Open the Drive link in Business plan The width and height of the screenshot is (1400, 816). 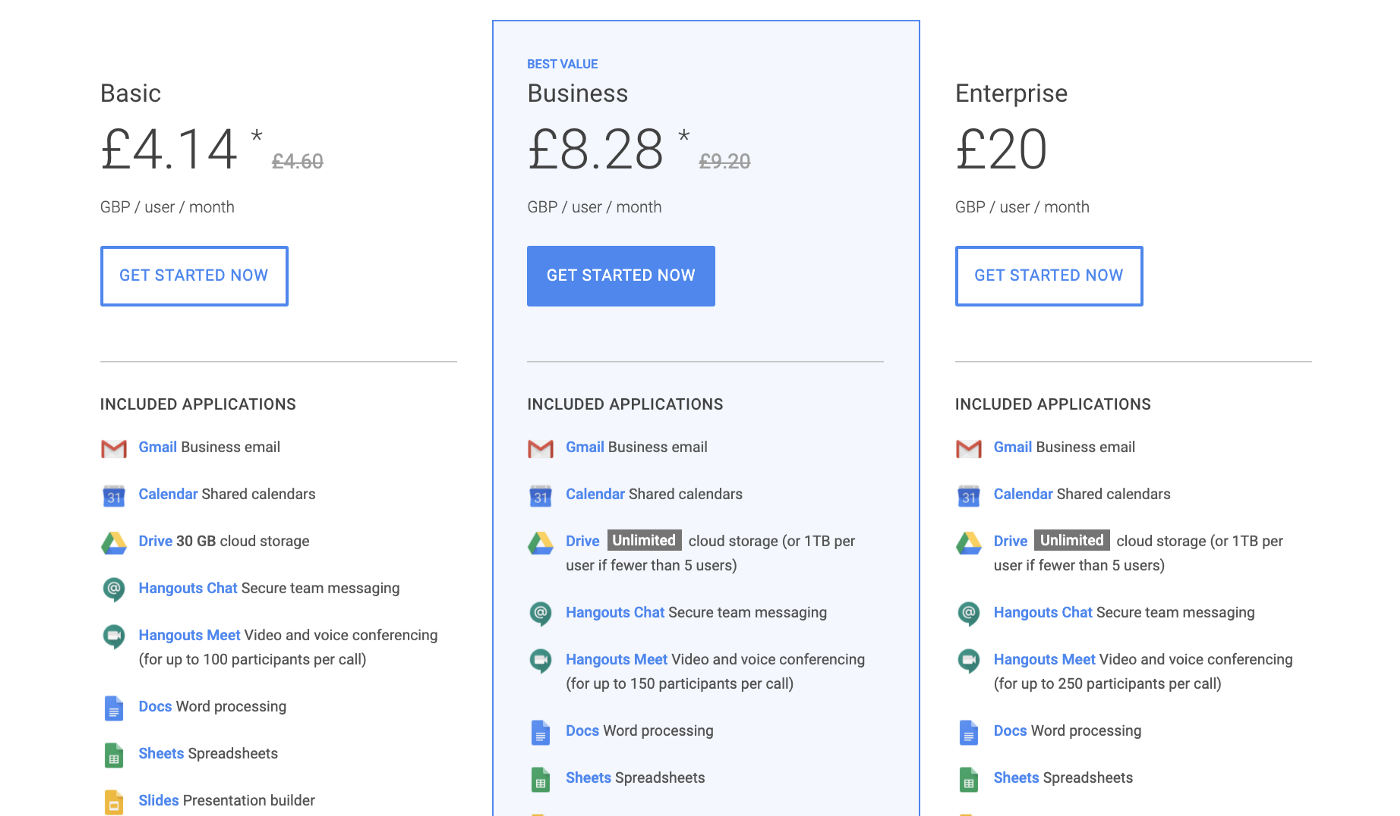coord(583,541)
